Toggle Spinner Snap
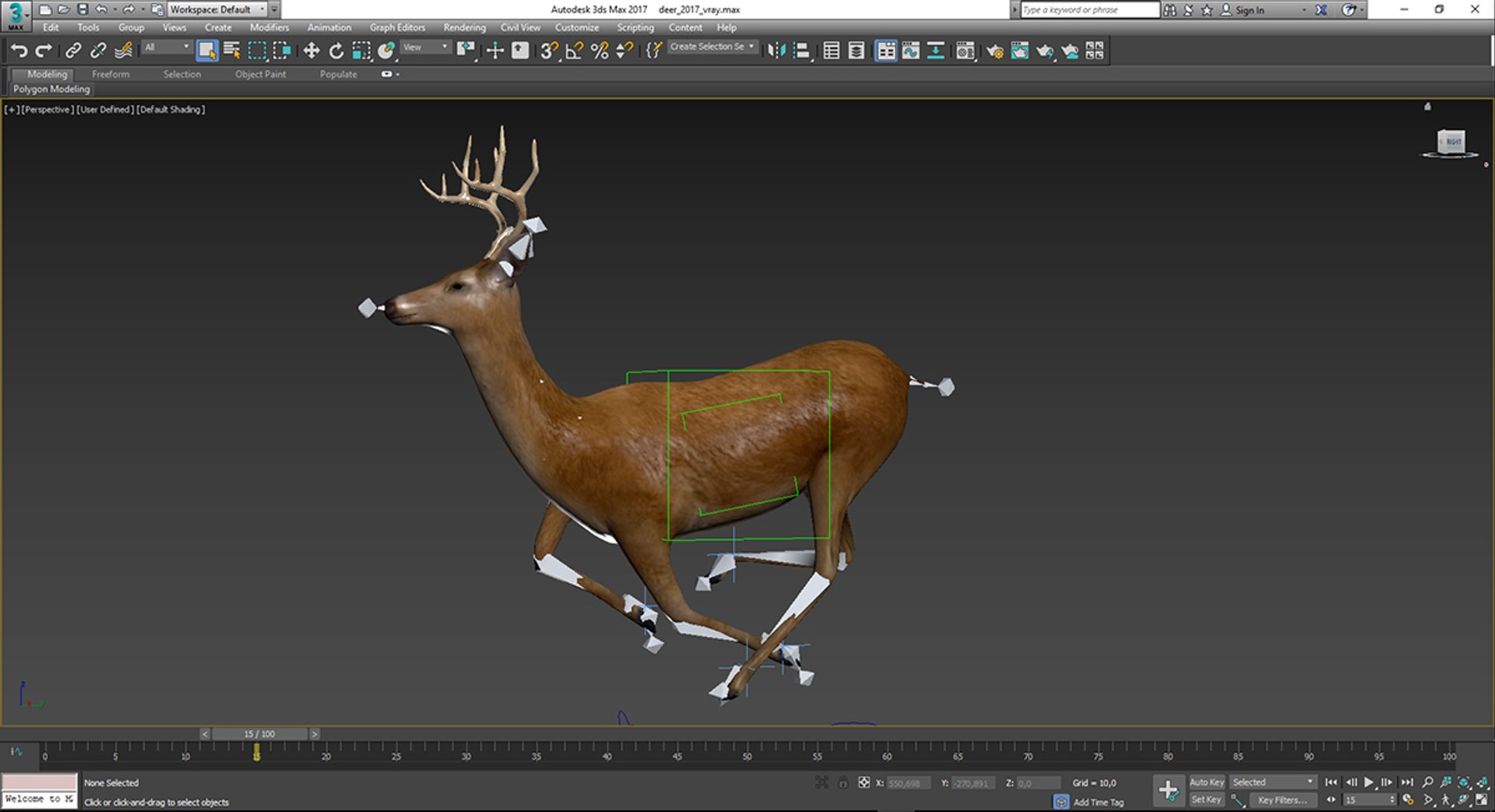Image resolution: width=1495 pixels, height=812 pixels. [x=624, y=51]
